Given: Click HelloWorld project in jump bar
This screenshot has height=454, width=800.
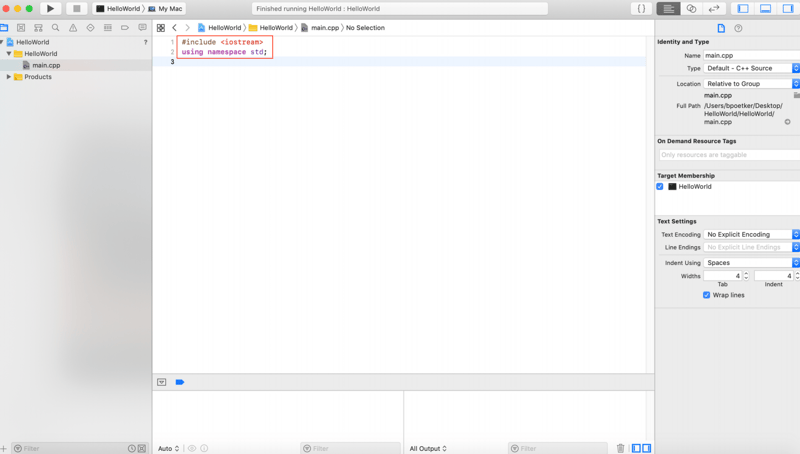Looking at the screenshot, I should pos(219,28).
